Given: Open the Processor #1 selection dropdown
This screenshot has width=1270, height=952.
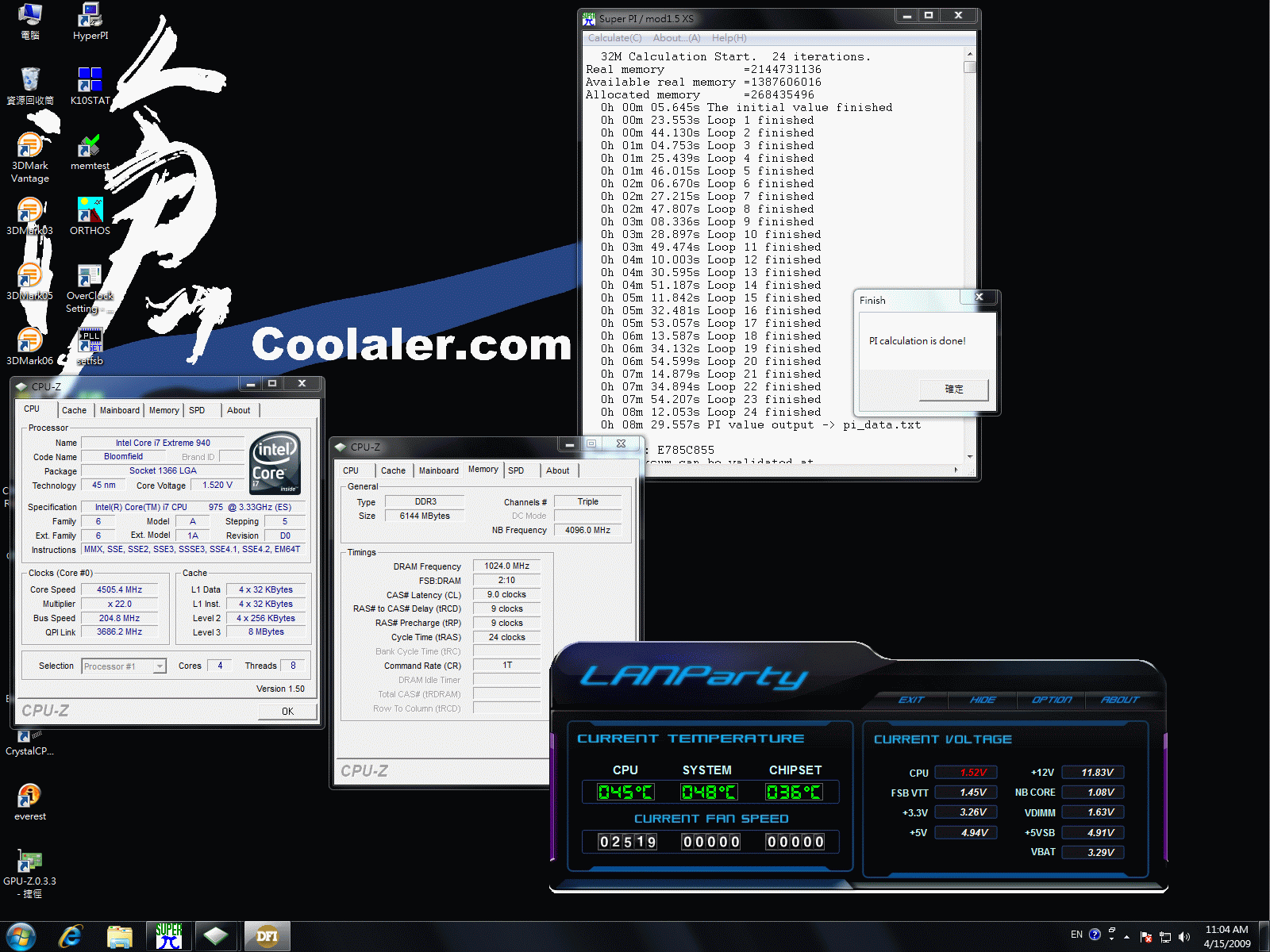Looking at the screenshot, I should [125, 666].
